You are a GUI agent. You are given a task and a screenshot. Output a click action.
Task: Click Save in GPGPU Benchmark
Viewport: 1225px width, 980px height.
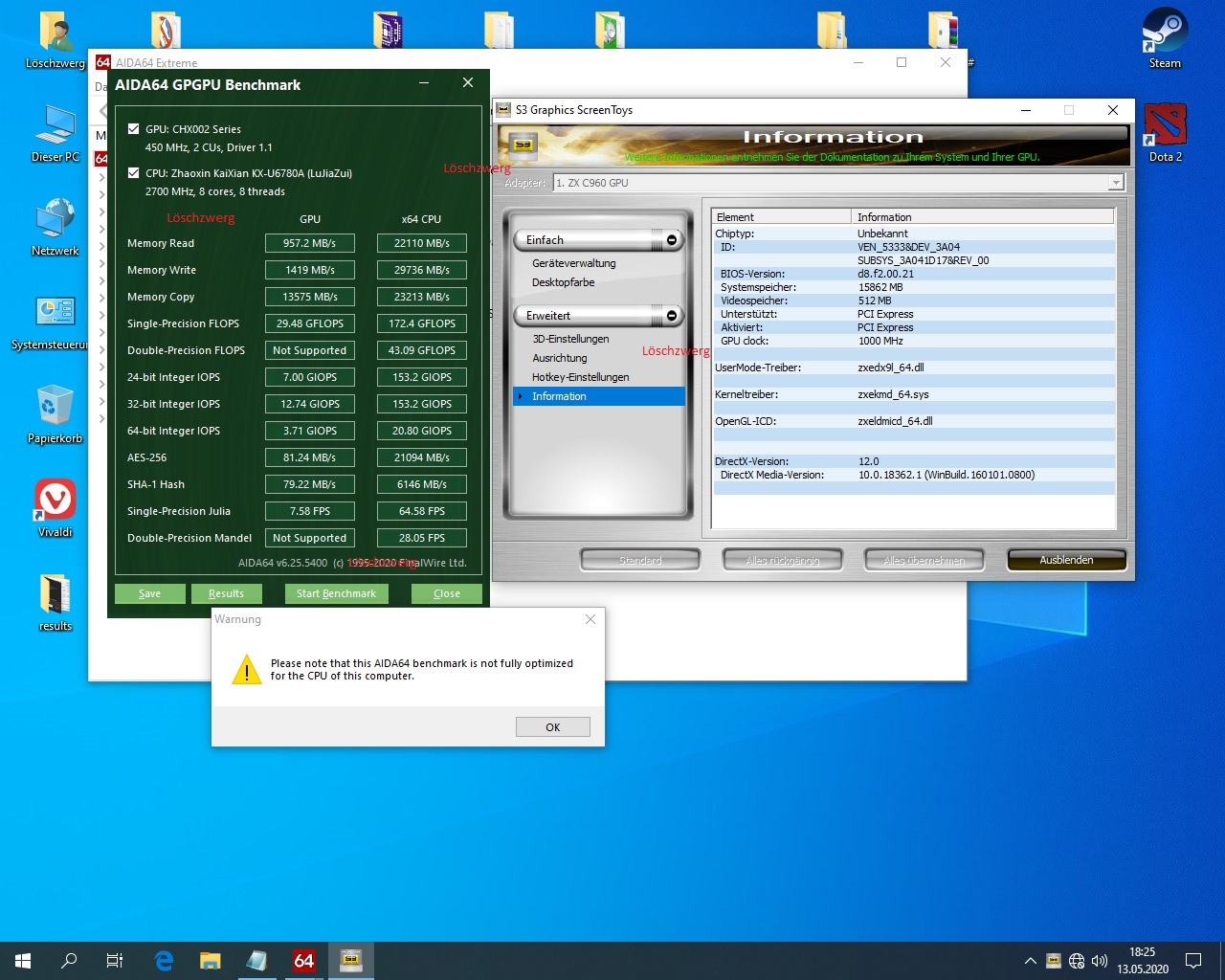coord(149,593)
